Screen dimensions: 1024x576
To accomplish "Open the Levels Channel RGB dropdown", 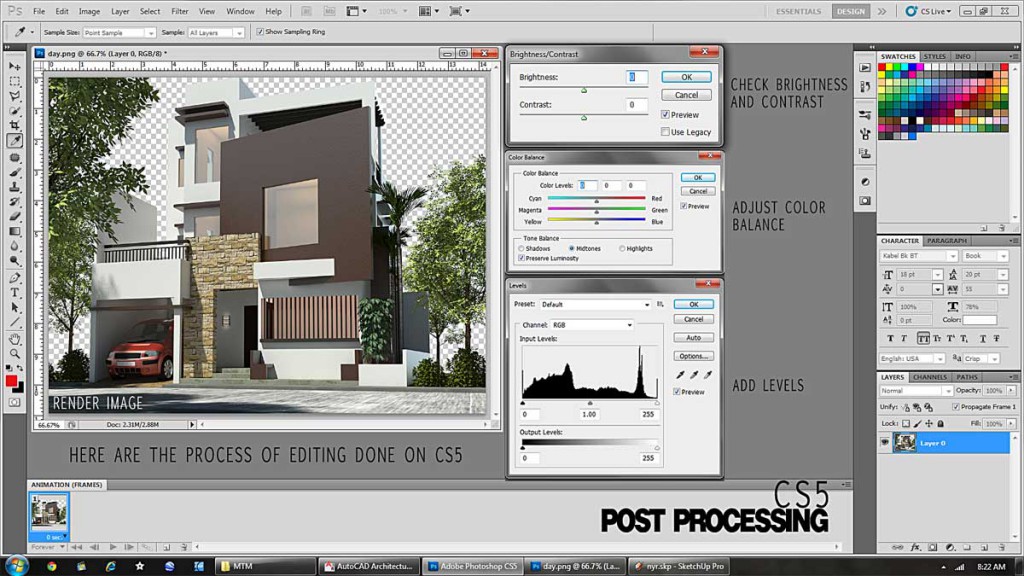I will 592,325.
